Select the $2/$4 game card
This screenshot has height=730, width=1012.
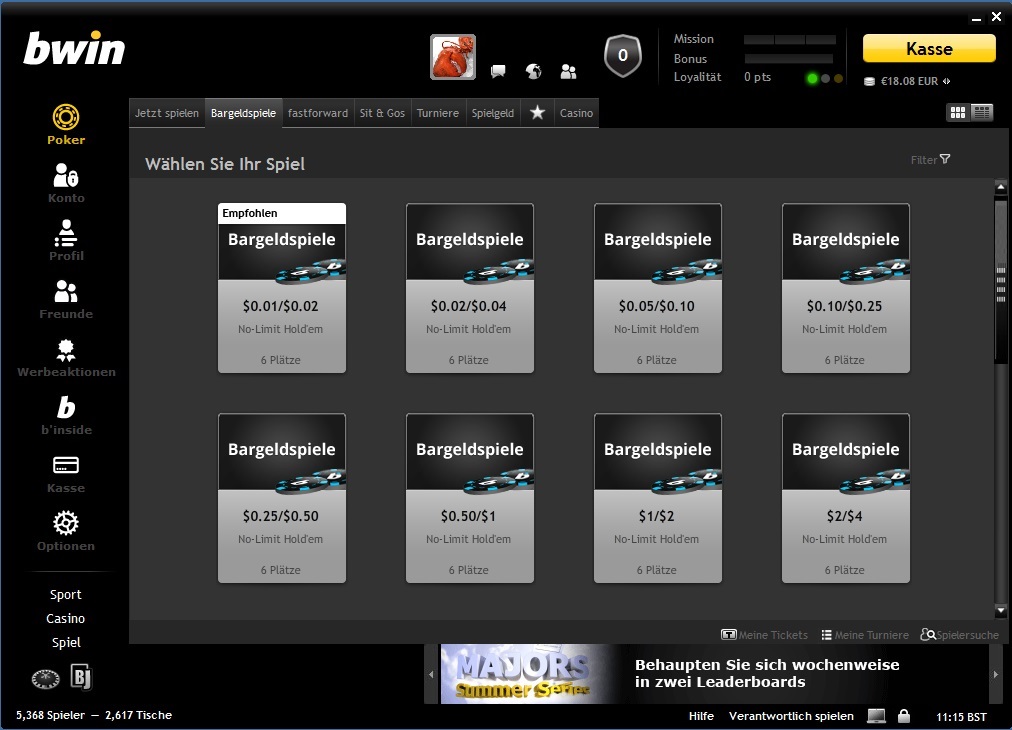[x=845, y=498]
